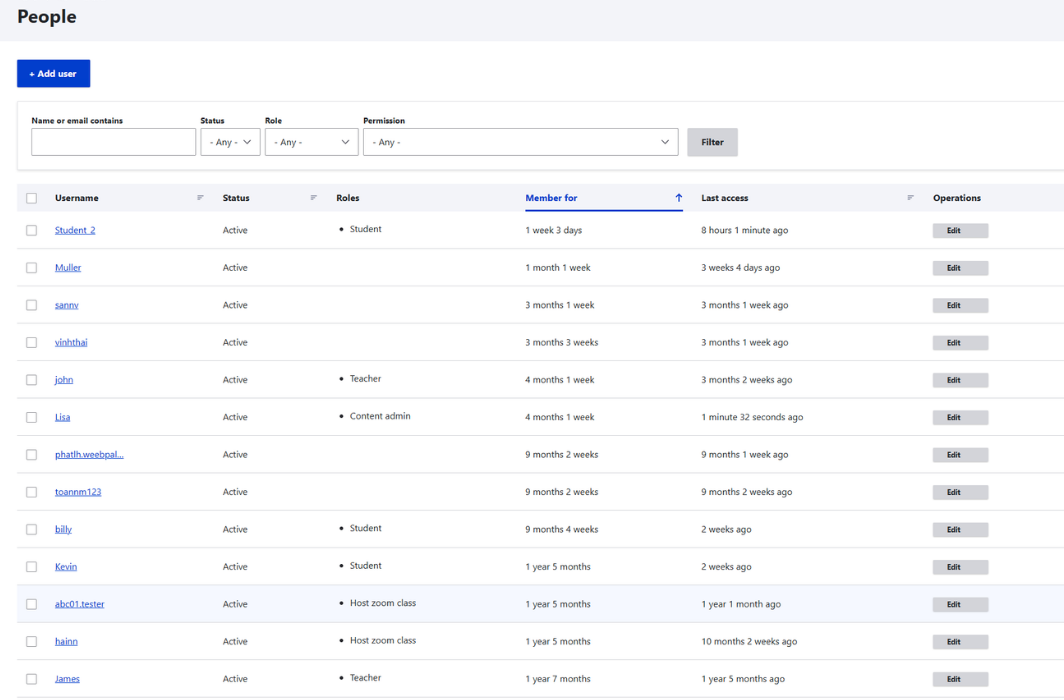Open the Status filter dropdown
Viewport: 1064px width, 700px height.
[230, 142]
